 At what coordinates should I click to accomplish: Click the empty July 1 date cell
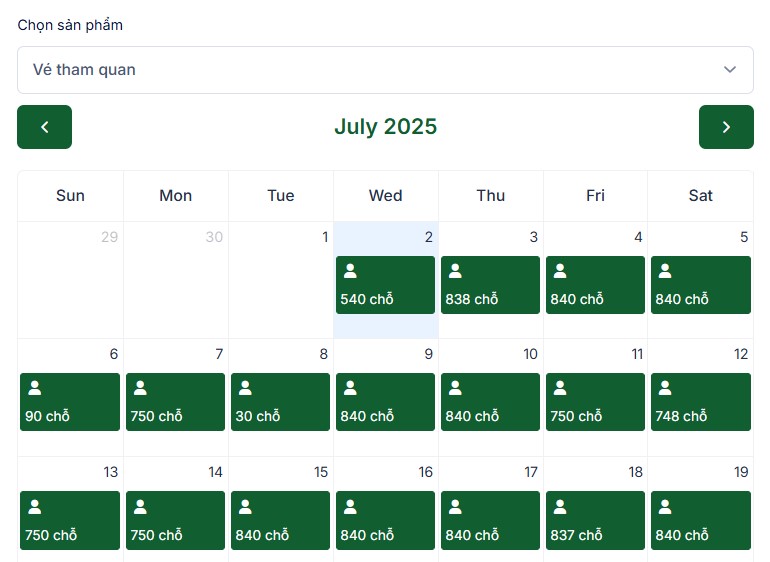pyautogui.click(x=281, y=280)
